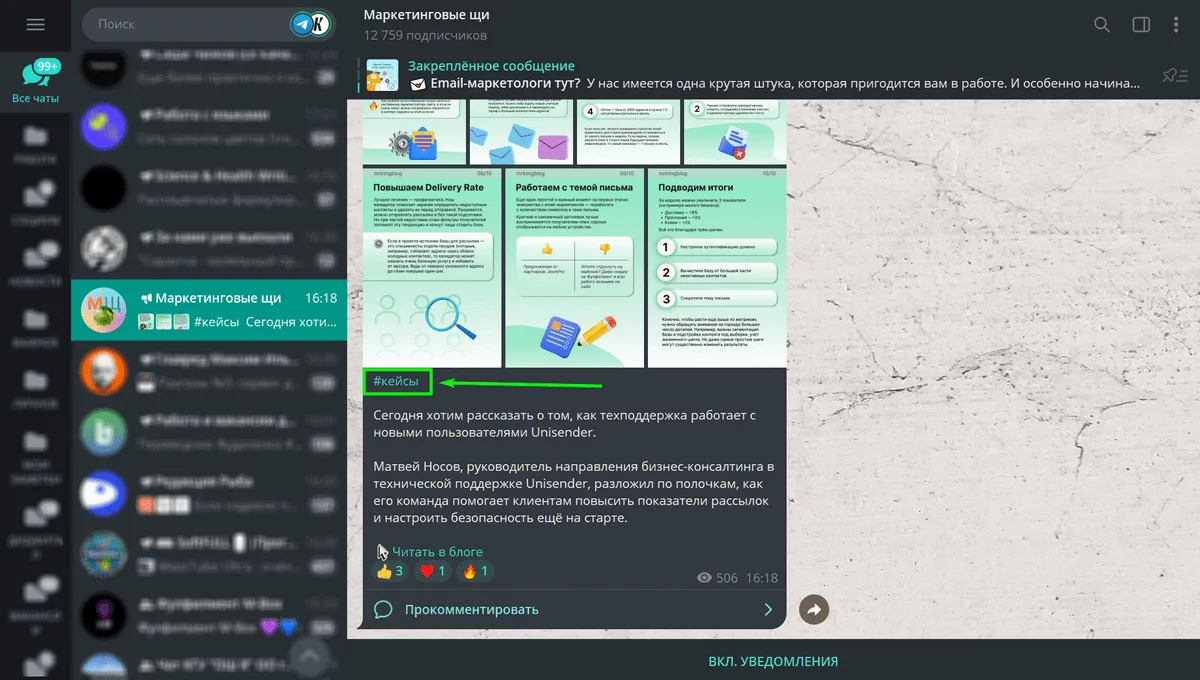Click the pinned message thumbnail image
The width and height of the screenshot is (1200, 680).
381,75
